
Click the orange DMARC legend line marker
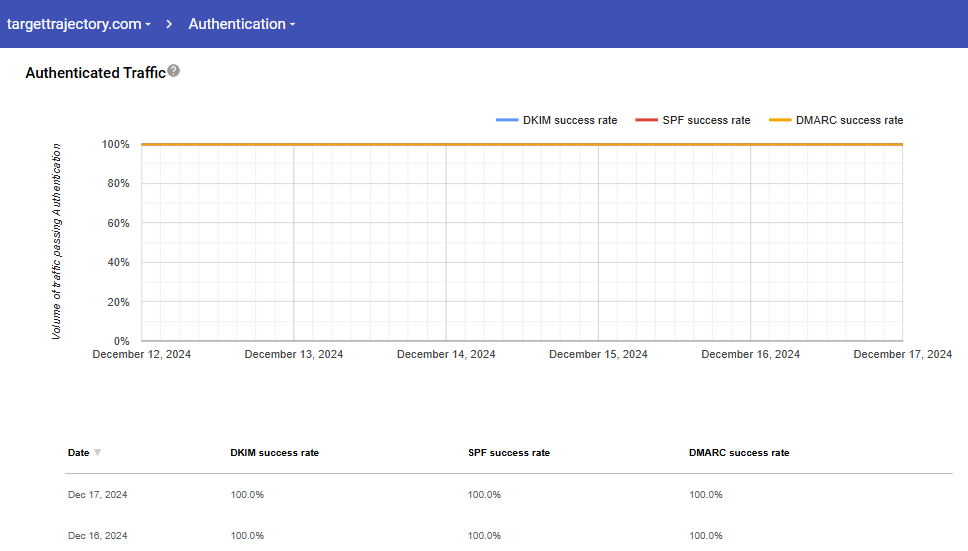pyautogui.click(x=780, y=120)
